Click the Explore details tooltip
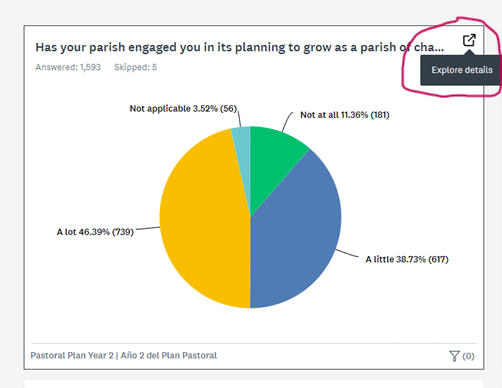Image resolution: width=502 pixels, height=388 pixels. pos(461,70)
